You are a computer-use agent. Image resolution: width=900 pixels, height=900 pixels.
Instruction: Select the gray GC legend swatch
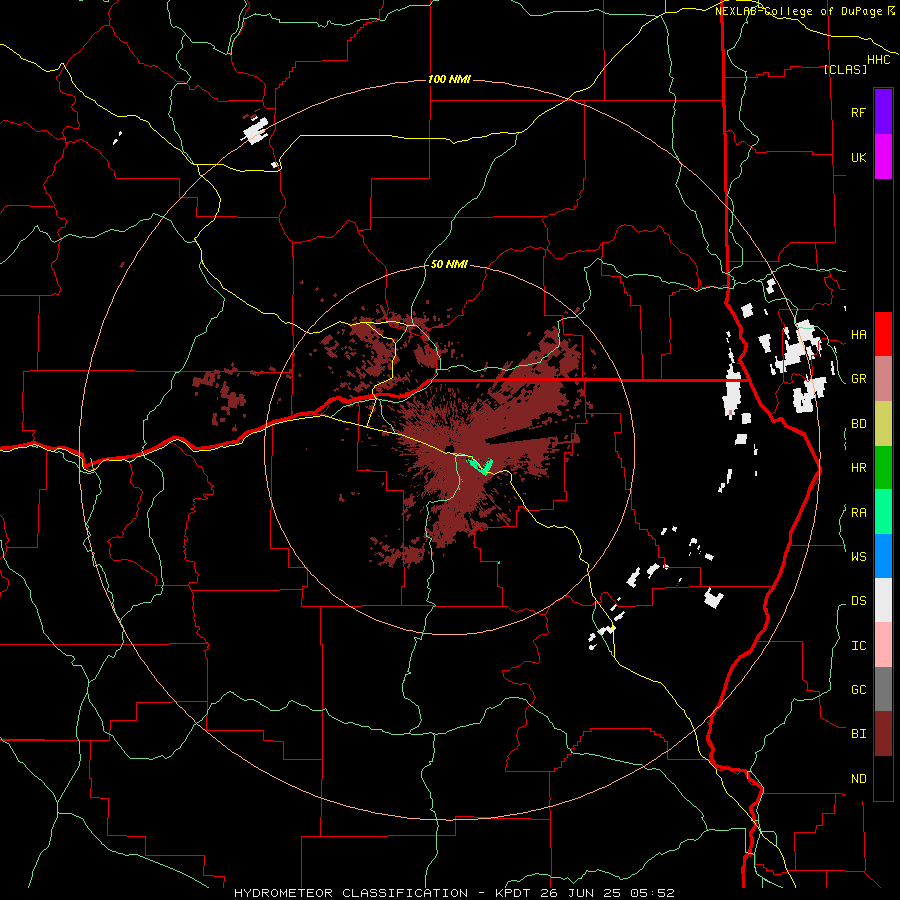(883, 689)
